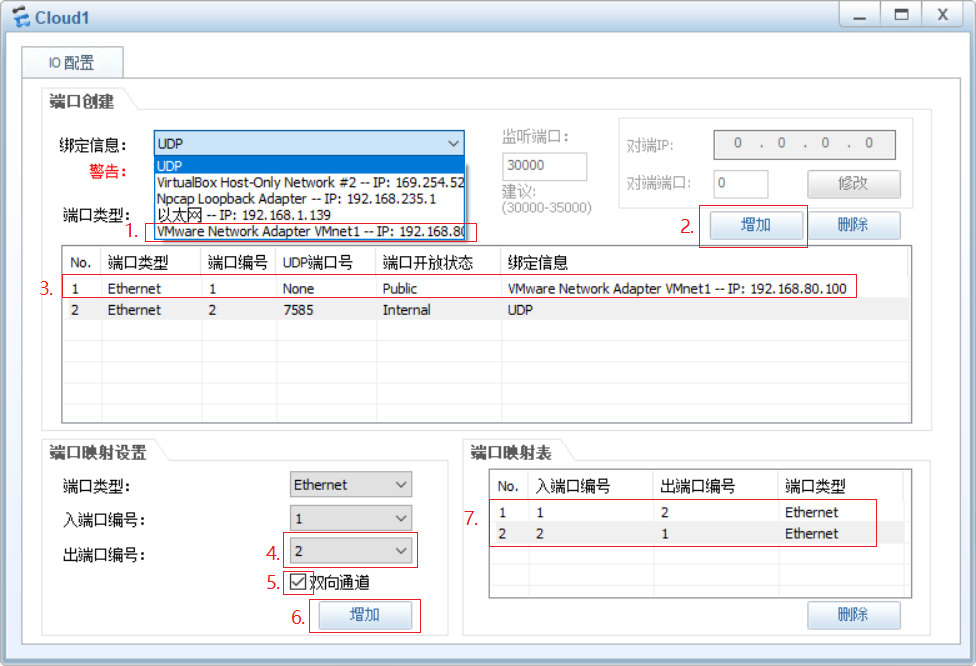Screen dimensions: 976x666
Task: Choose VirtualBox Host-Only Network #2 option
Action: (309, 182)
